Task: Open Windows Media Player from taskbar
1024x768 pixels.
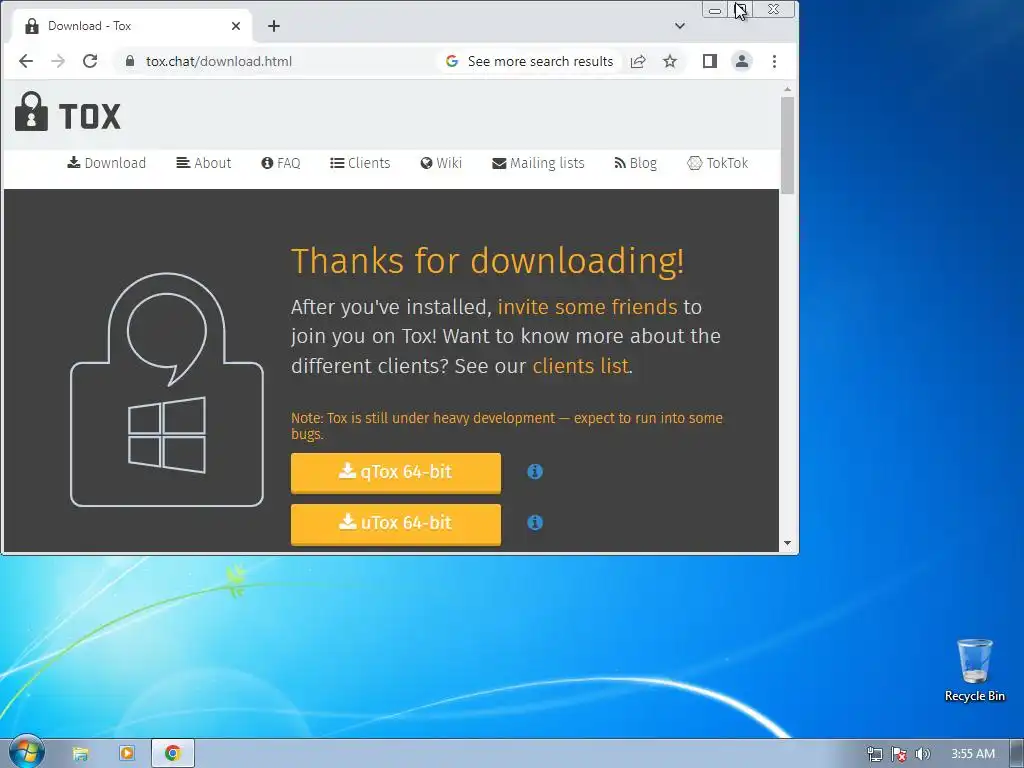Action: click(127, 754)
